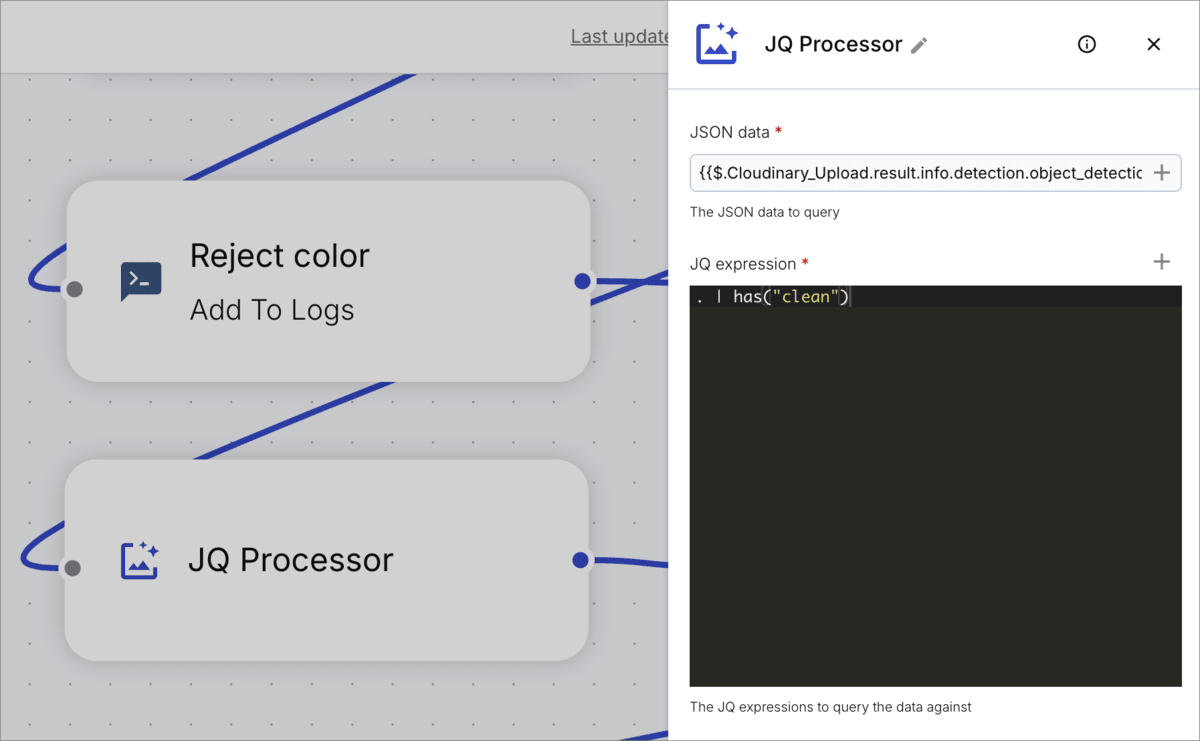The image size is (1200, 741).
Task: Click the "Add To Logs" text on the Reject color node
Action: (272, 310)
